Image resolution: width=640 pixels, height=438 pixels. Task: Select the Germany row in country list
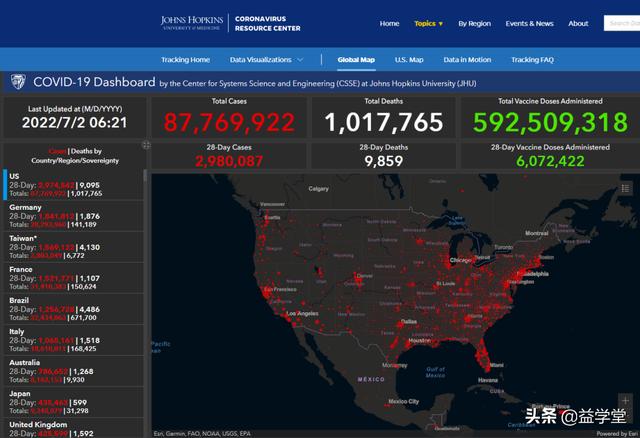tap(73, 216)
